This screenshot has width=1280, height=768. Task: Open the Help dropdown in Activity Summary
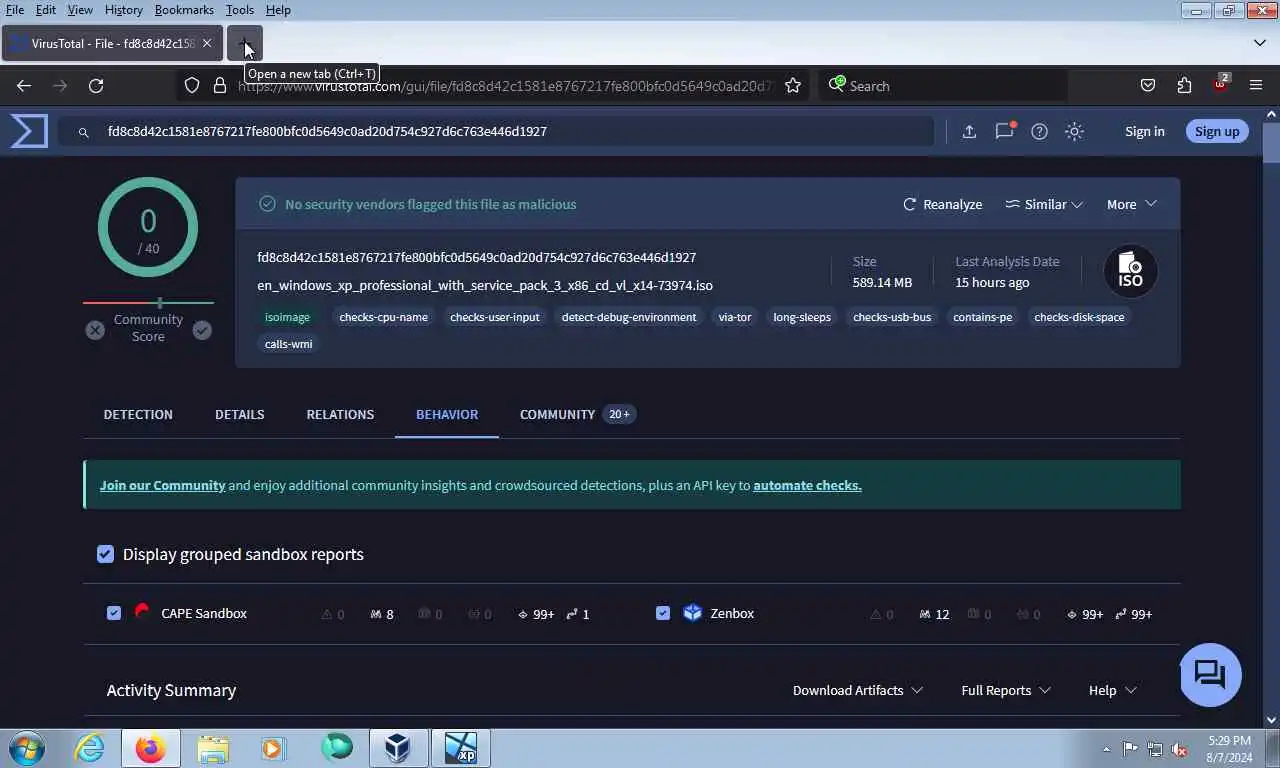pos(1112,690)
